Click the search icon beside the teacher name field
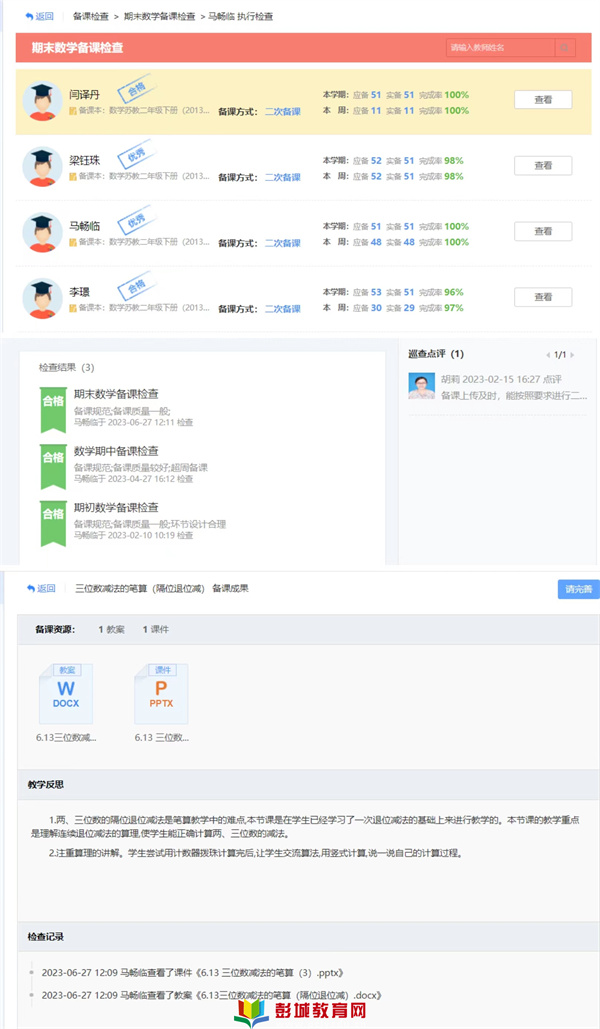This screenshot has height=1029, width=600. 565,47
